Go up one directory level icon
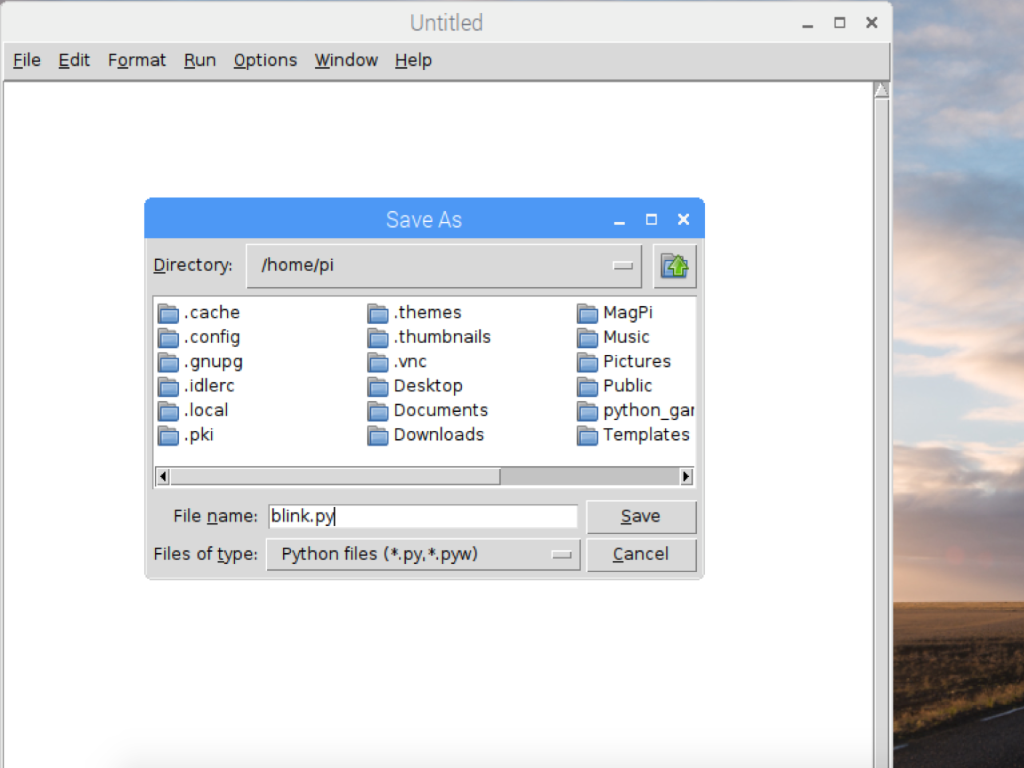The image size is (1024, 768). click(x=675, y=266)
